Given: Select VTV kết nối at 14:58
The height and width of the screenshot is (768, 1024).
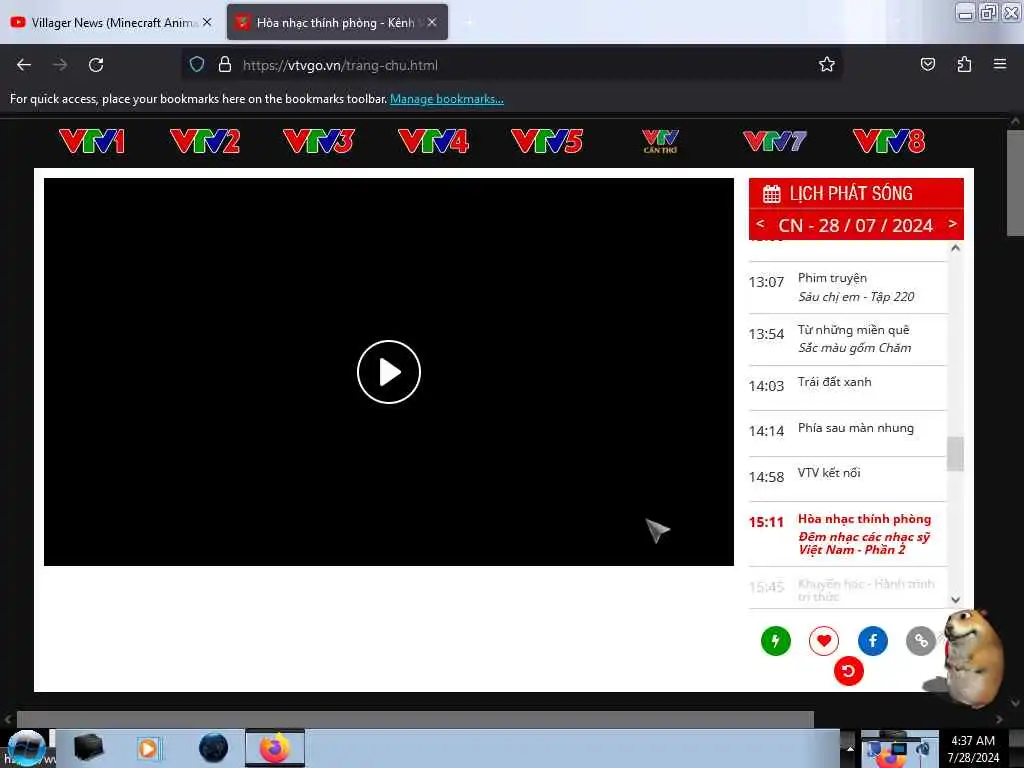Looking at the screenshot, I should (848, 478).
